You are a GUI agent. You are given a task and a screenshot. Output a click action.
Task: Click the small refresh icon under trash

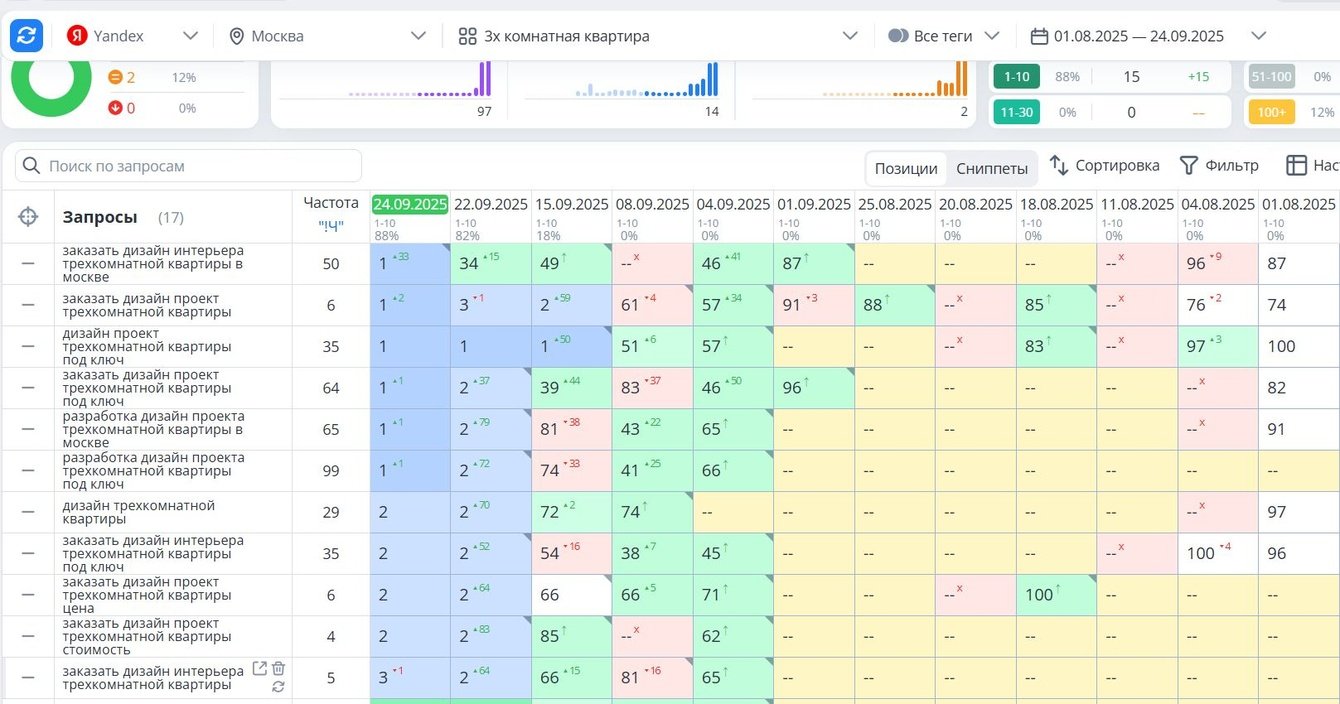pyautogui.click(x=278, y=686)
